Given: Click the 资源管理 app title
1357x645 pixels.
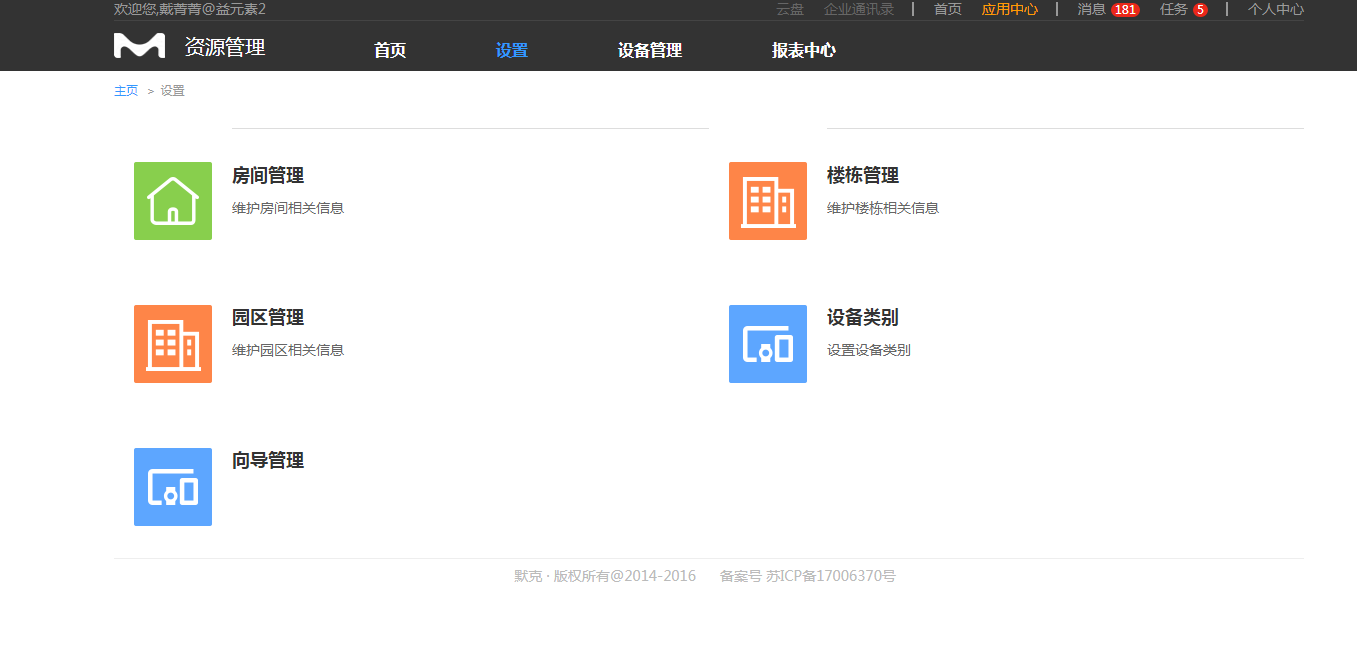Looking at the screenshot, I should tap(225, 47).
